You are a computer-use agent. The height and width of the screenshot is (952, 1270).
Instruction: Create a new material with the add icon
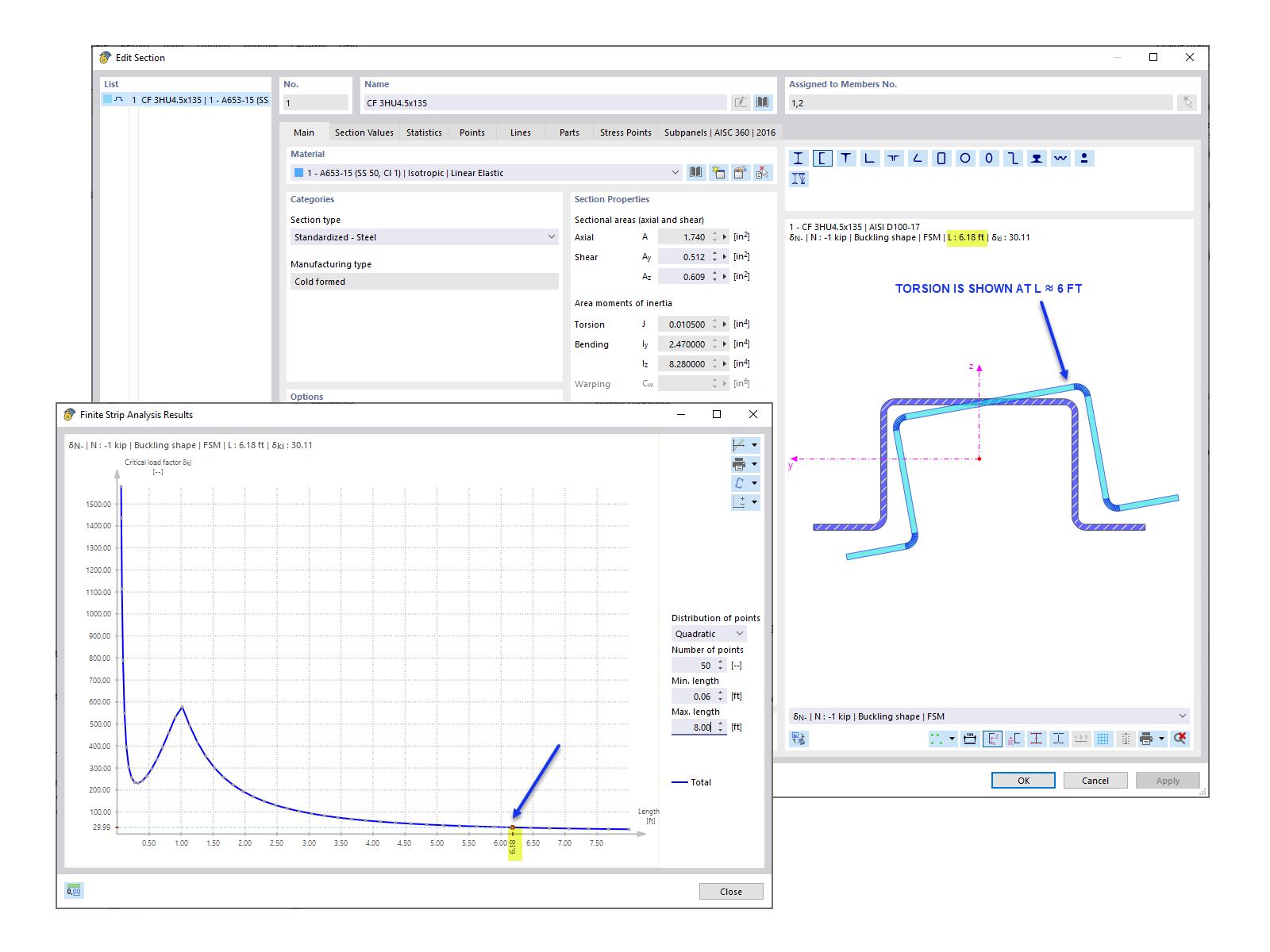(718, 172)
